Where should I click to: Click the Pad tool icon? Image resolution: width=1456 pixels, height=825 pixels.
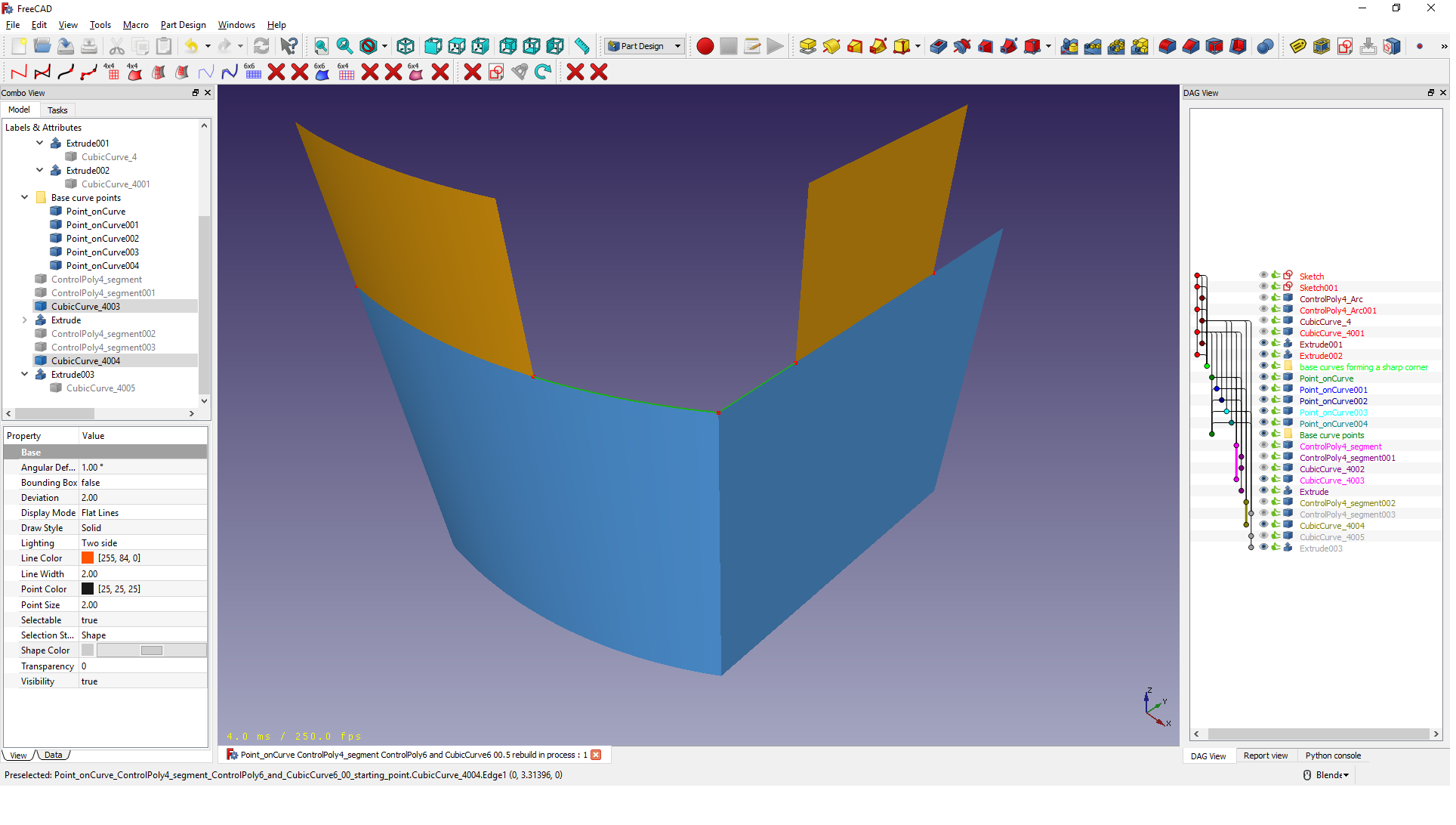(807, 46)
